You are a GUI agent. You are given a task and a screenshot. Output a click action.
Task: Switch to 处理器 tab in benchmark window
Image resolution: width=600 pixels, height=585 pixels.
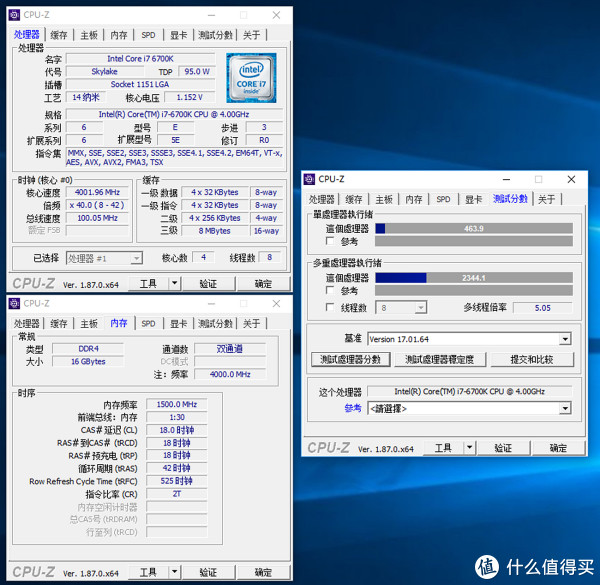321,199
